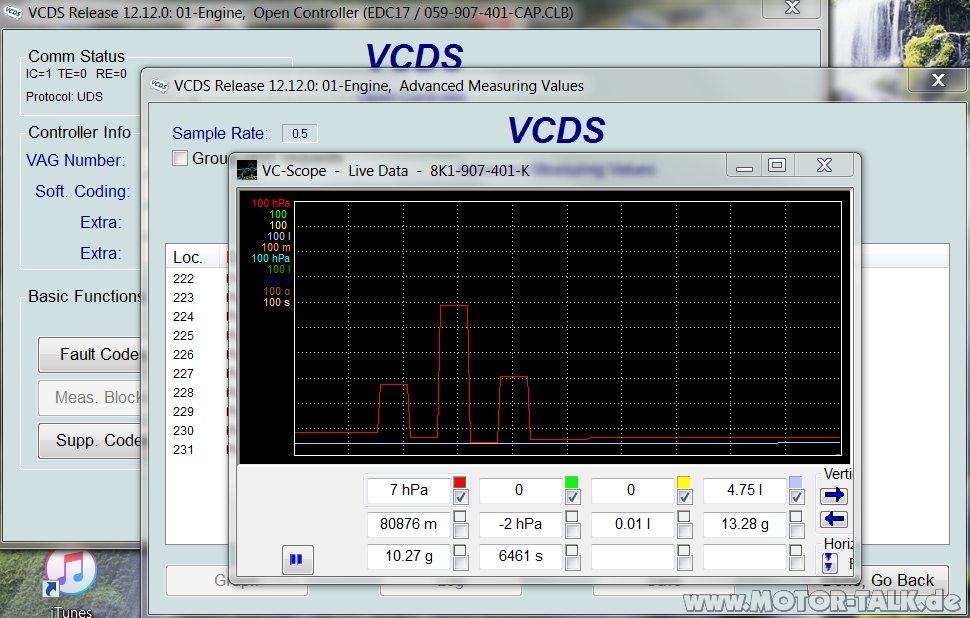Click the 4.75 l value field
The width and height of the screenshot is (970, 618).
744,490
